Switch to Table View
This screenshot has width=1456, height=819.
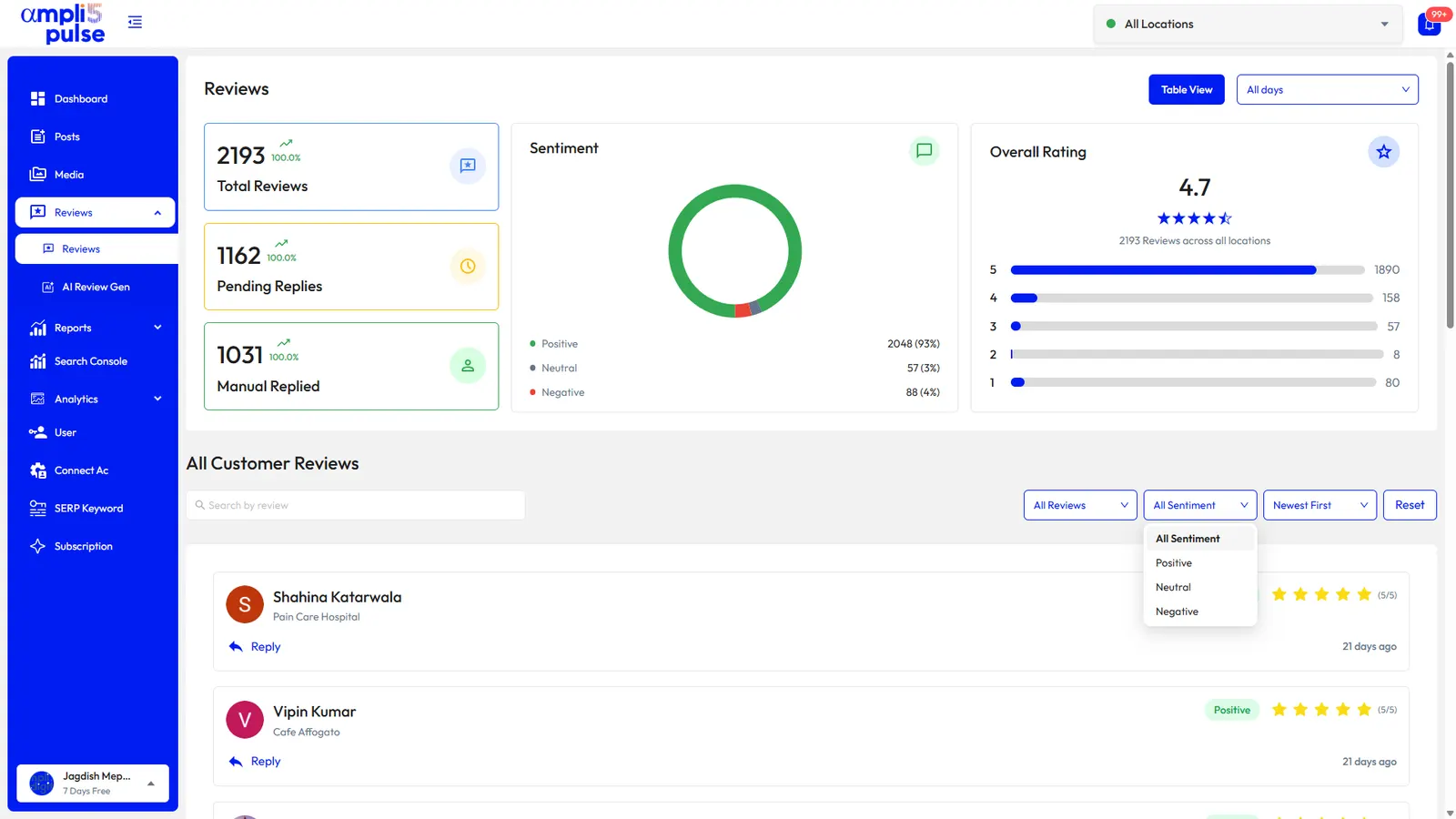tap(1187, 89)
